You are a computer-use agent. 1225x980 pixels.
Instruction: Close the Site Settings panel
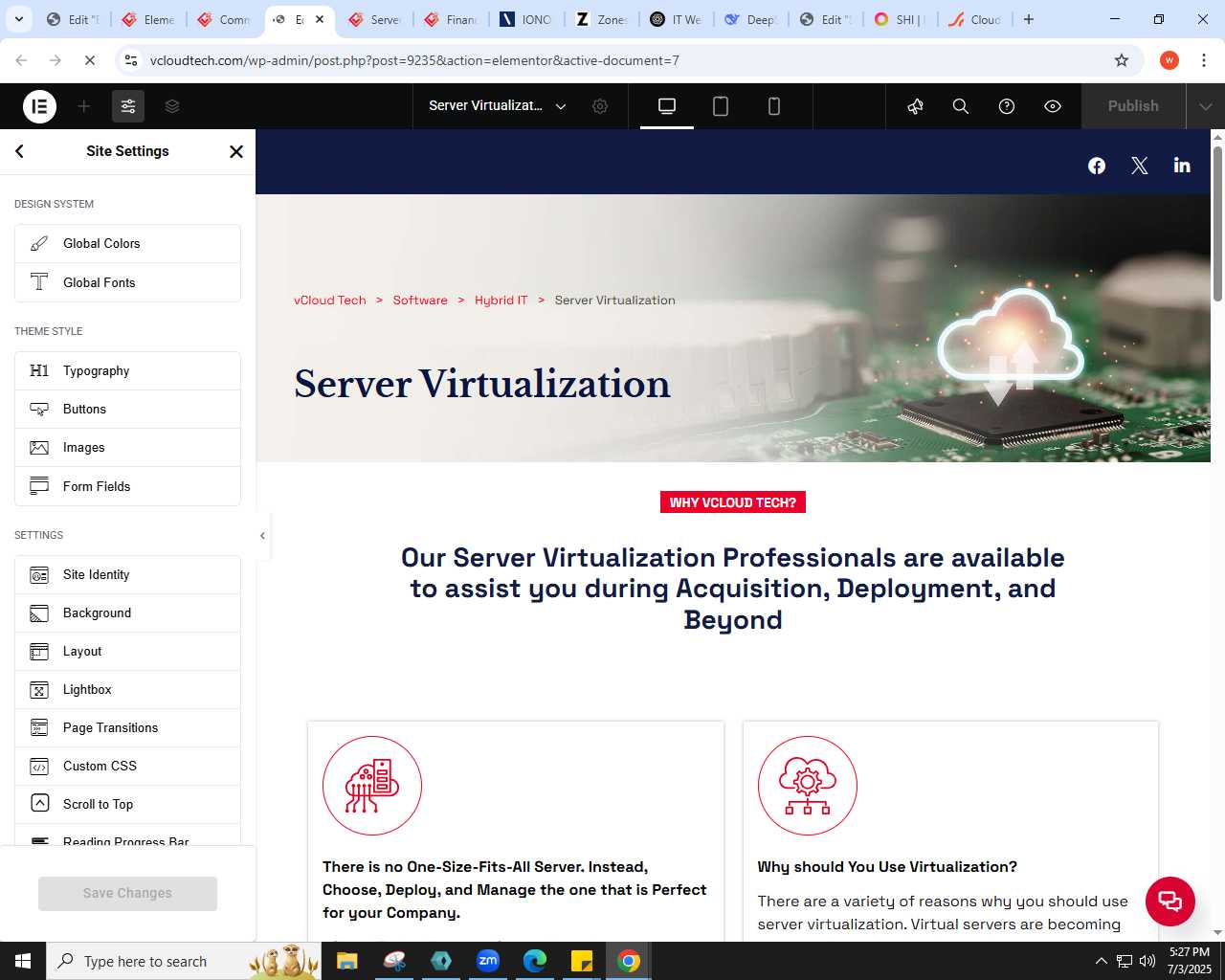pyautogui.click(x=236, y=151)
